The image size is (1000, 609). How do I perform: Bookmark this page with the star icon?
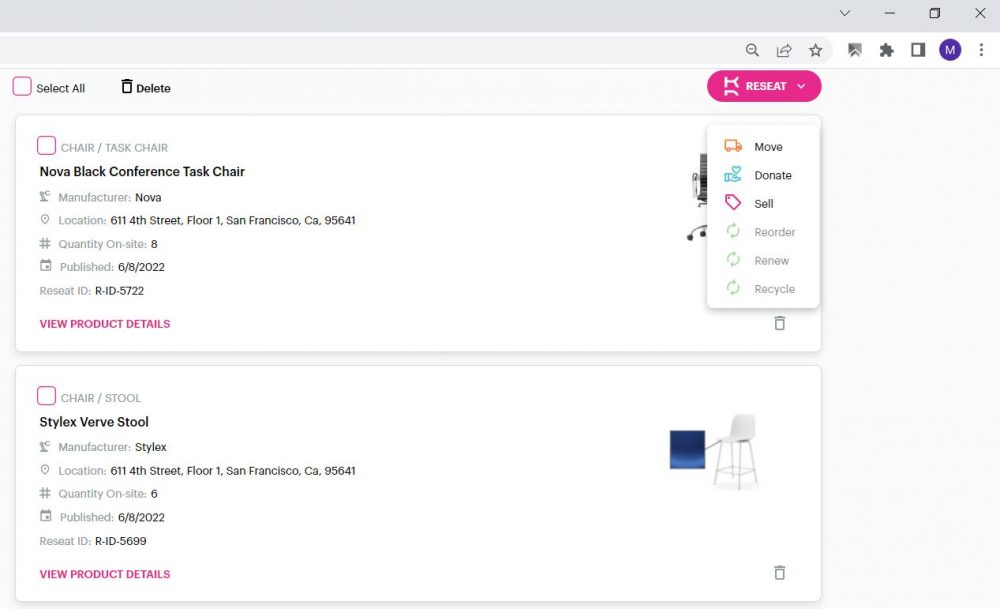[x=815, y=50]
